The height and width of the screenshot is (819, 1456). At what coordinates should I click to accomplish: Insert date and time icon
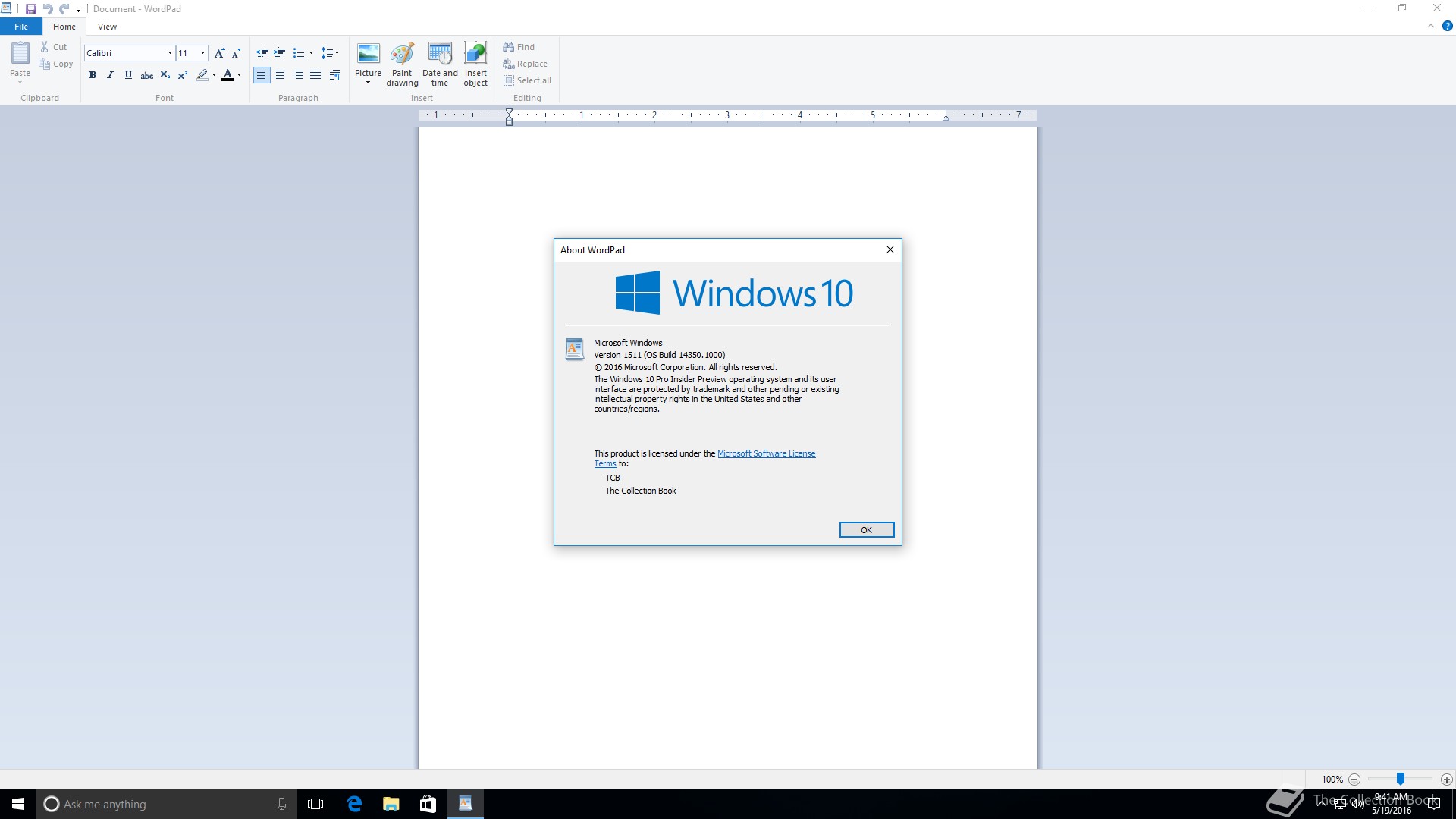click(x=440, y=55)
